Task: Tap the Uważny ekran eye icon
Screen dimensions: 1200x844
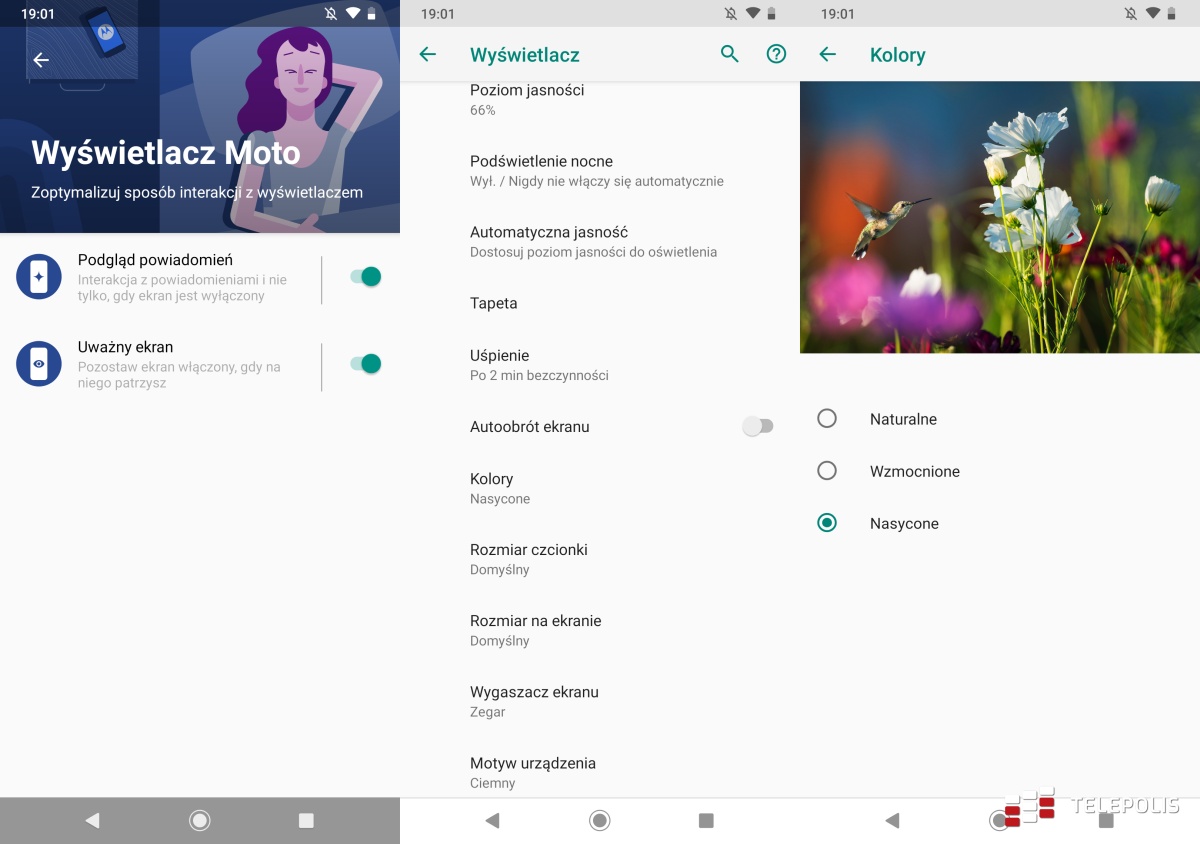Action: pos(39,364)
